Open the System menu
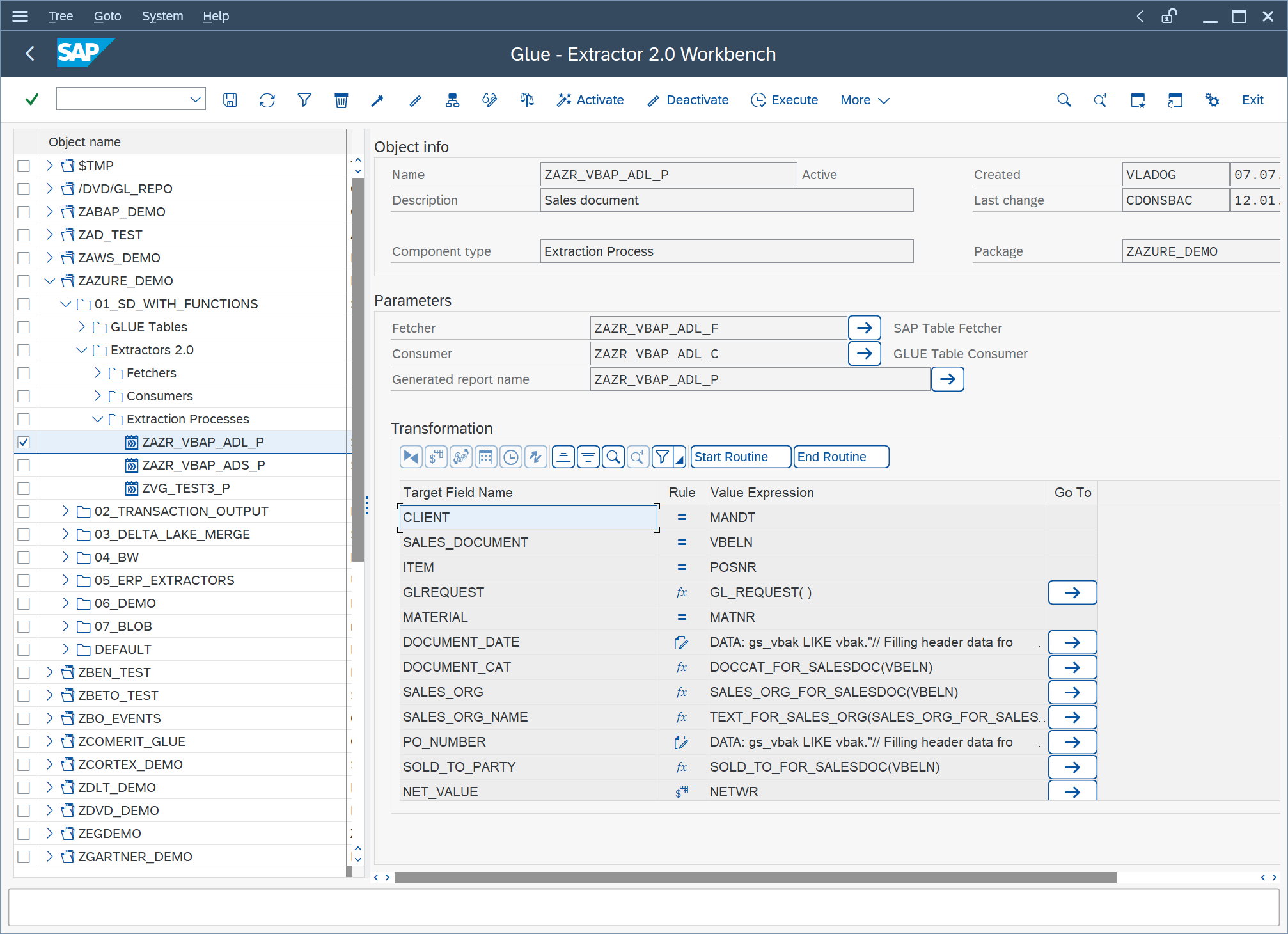 click(x=162, y=16)
